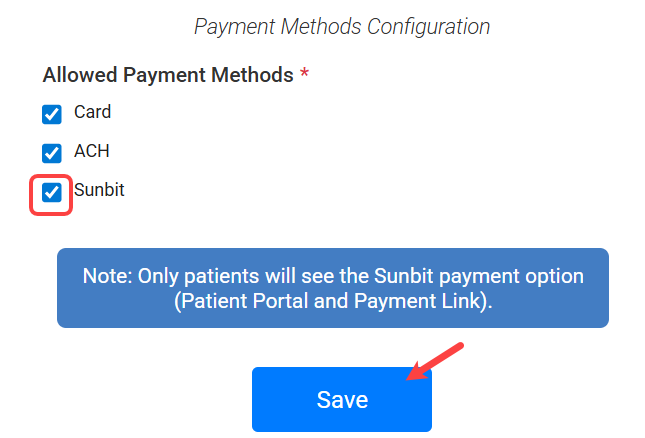This screenshot has width=645, height=438.
Task: Click "Sunbit payment option" text in the note
Action: pyautogui.click(x=492, y=276)
